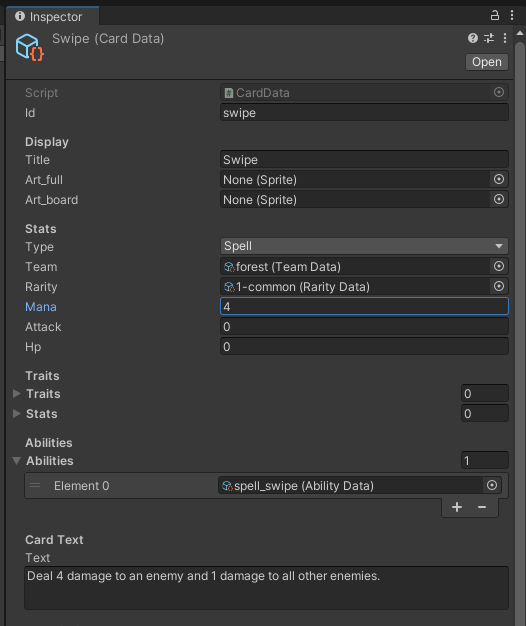Viewport: 526px width, 626px height.
Task: Open the Card Data component kebab menu
Action: [x=505, y=38]
